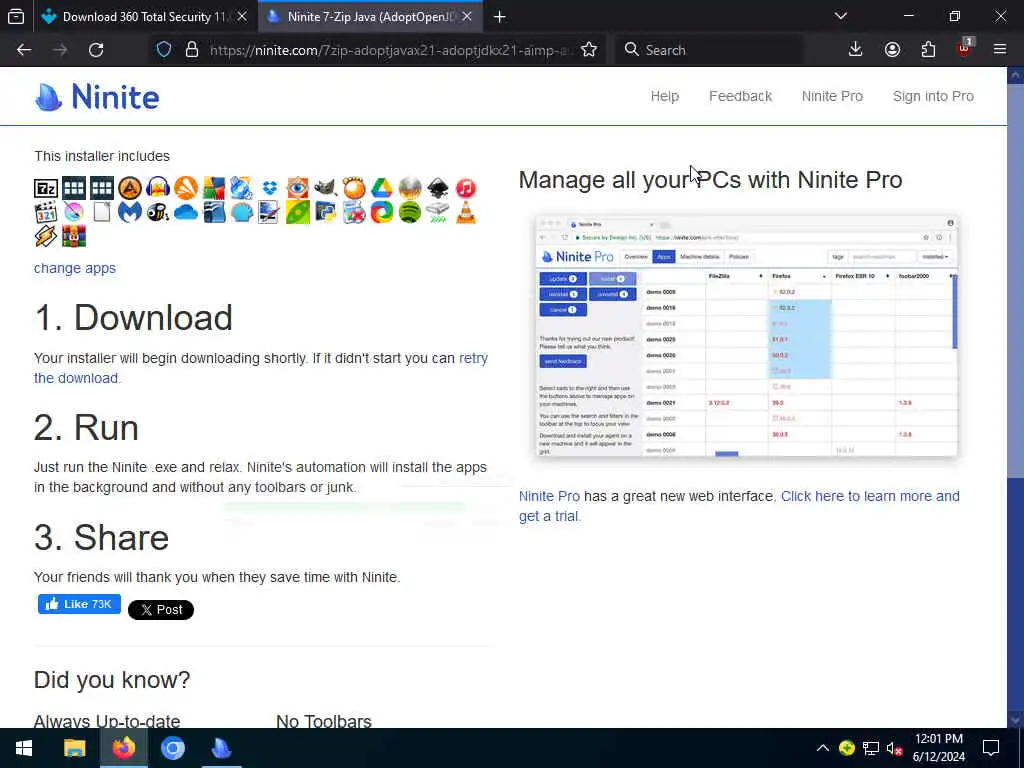Screen dimensions: 1024x768
Task: Click the Avast orange icon
Action: (186, 189)
